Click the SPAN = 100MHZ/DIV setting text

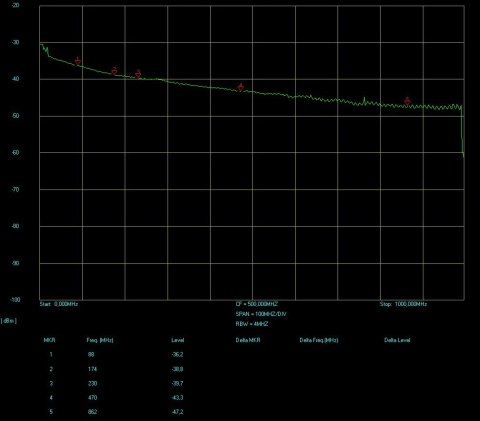tap(261, 314)
